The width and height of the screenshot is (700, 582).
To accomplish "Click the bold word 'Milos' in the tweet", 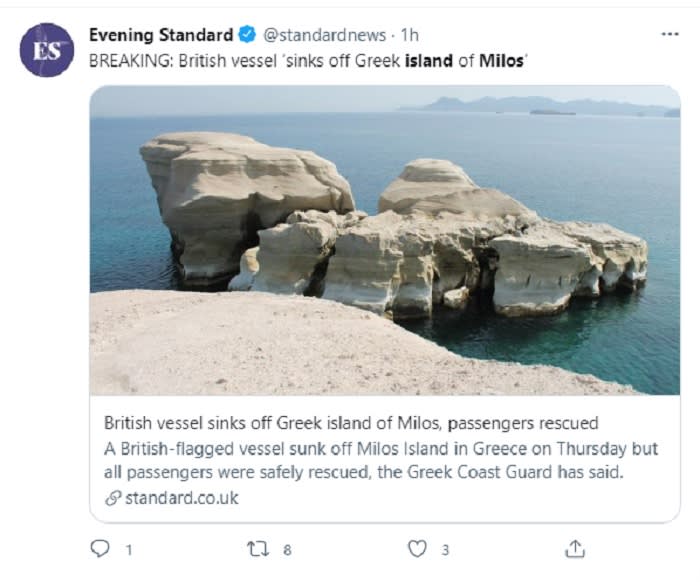I will (x=506, y=61).
